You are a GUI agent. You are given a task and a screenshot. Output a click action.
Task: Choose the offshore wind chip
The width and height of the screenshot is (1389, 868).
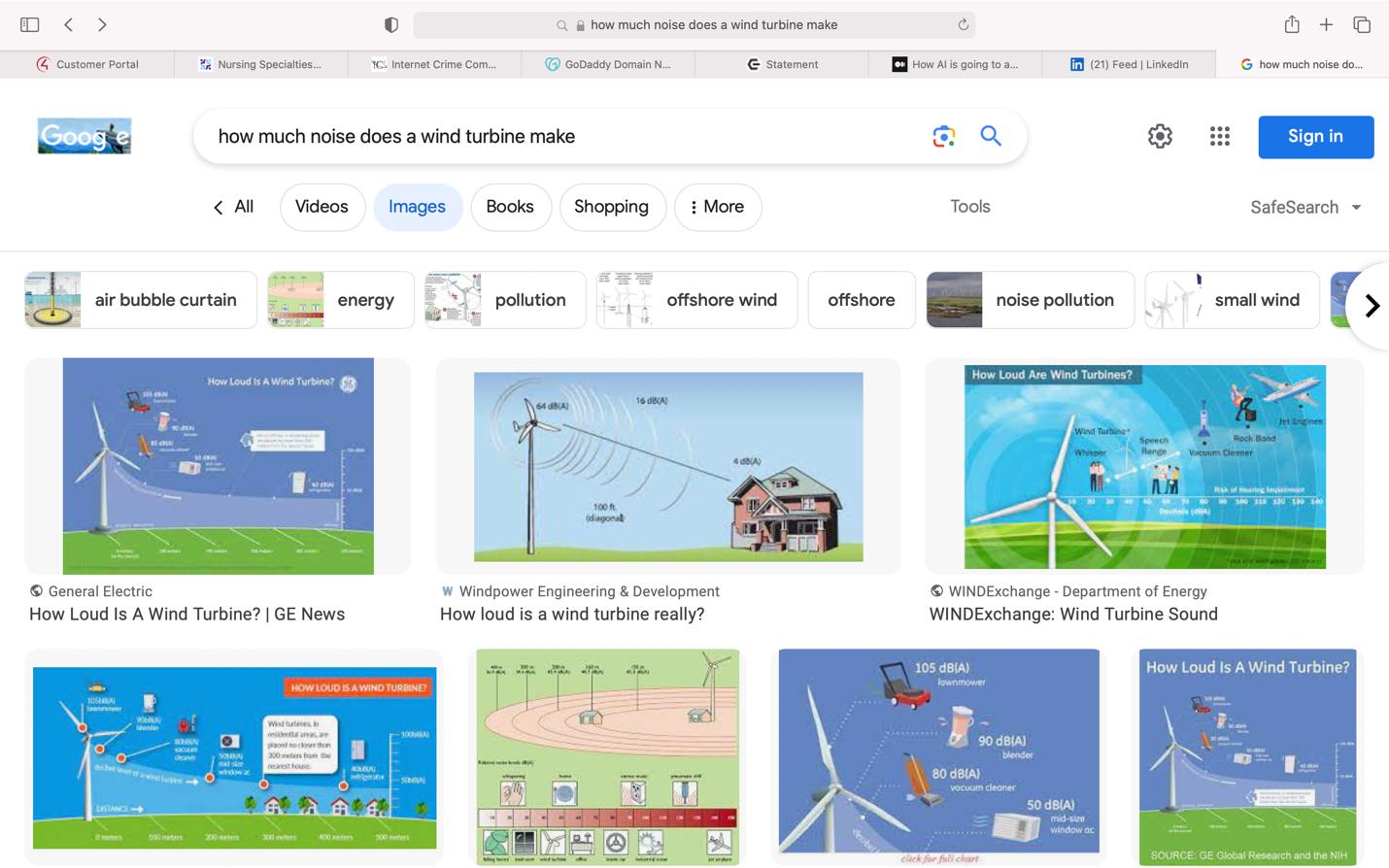(x=696, y=300)
